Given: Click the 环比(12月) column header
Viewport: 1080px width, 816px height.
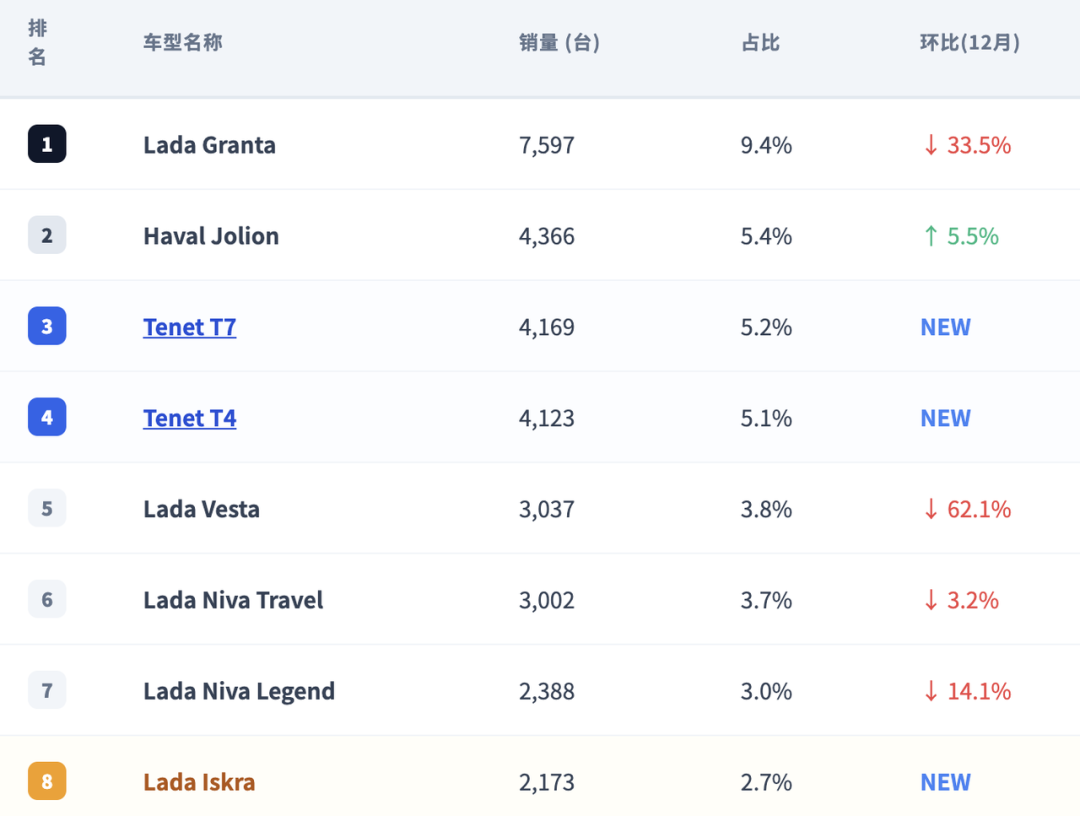Looking at the screenshot, I should (970, 43).
